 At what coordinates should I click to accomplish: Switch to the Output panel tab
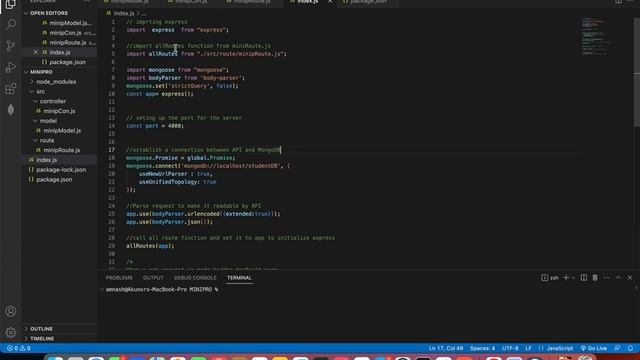click(153, 278)
